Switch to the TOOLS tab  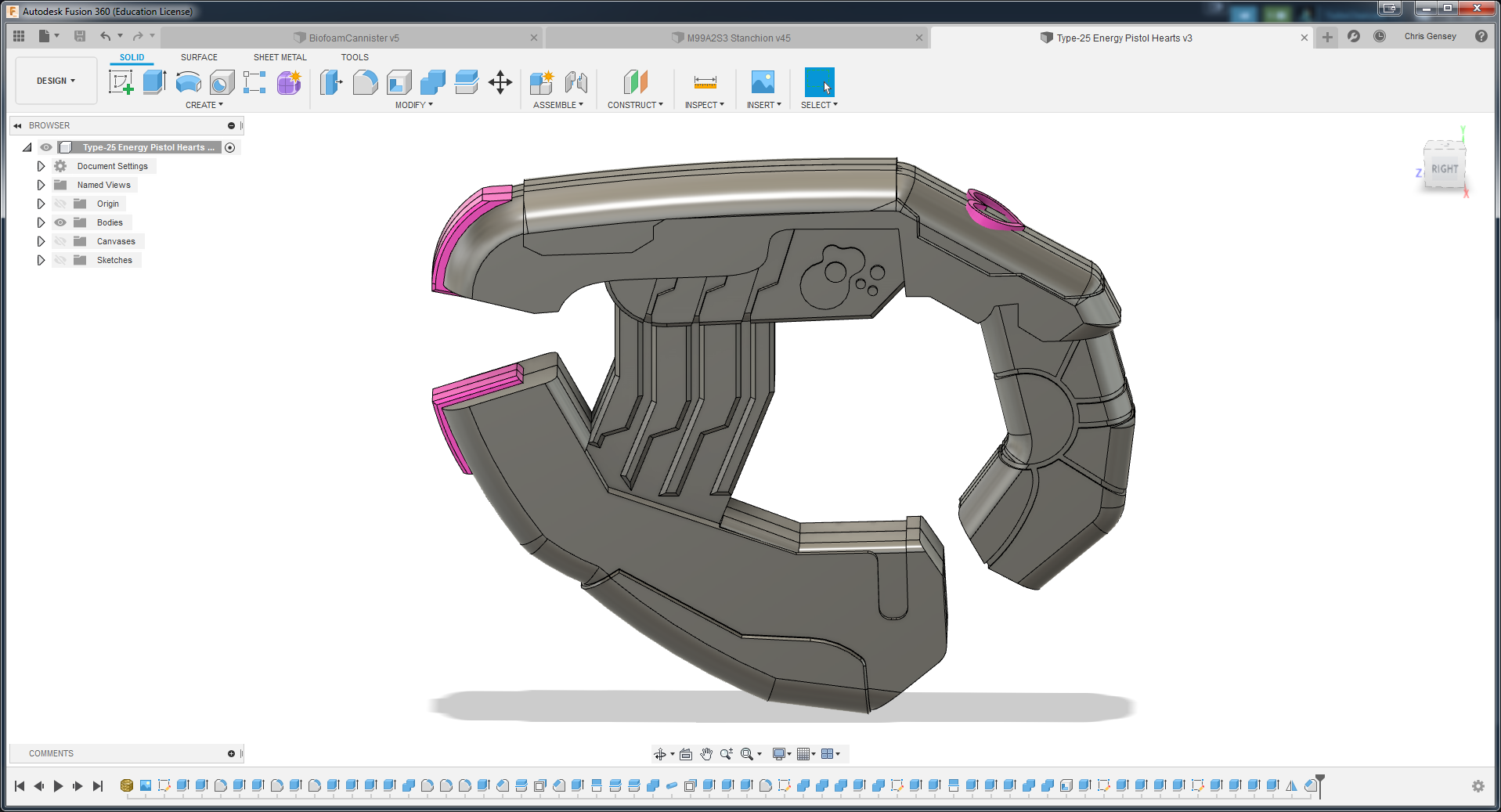coord(355,57)
